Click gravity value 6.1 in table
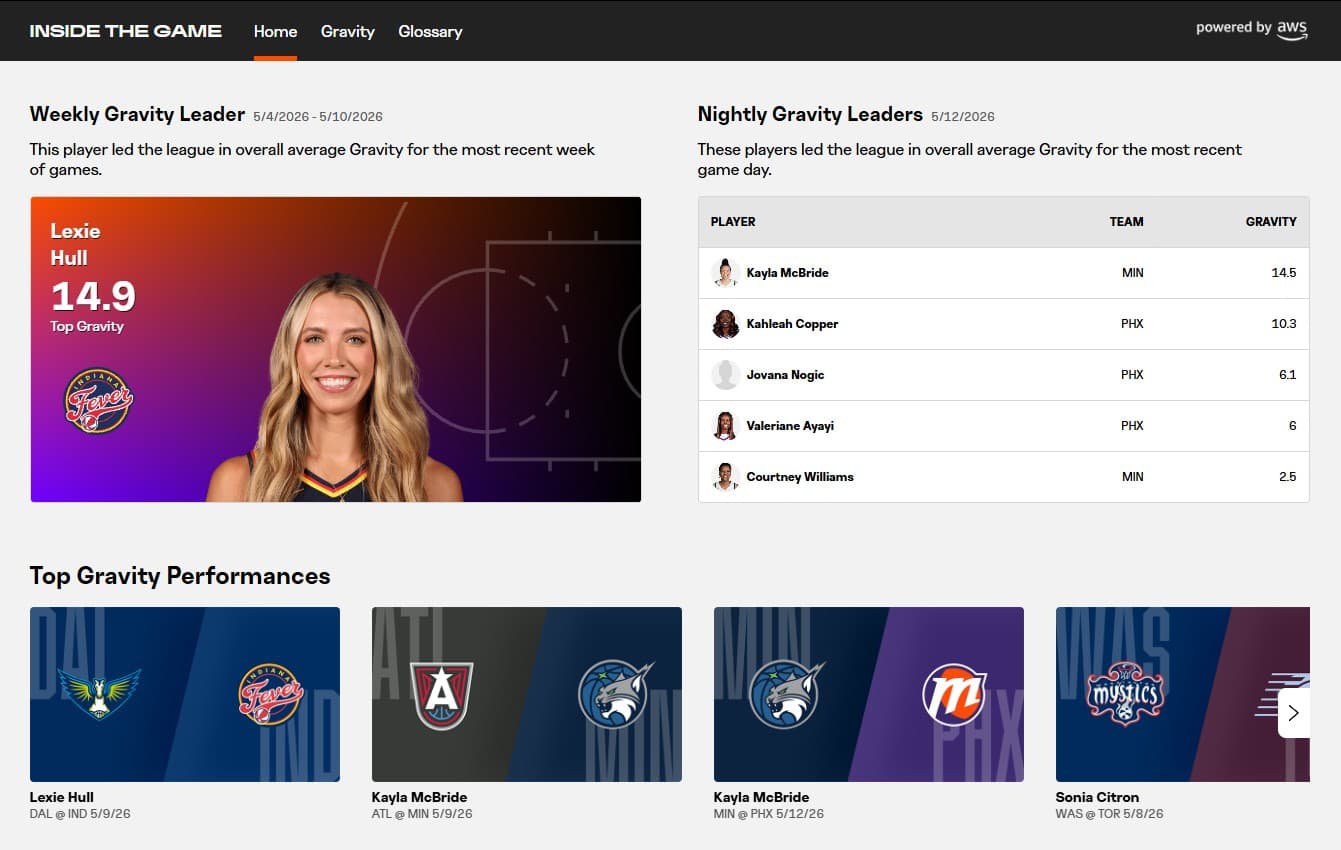This screenshot has height=850, width=1341. point(1288,375)
